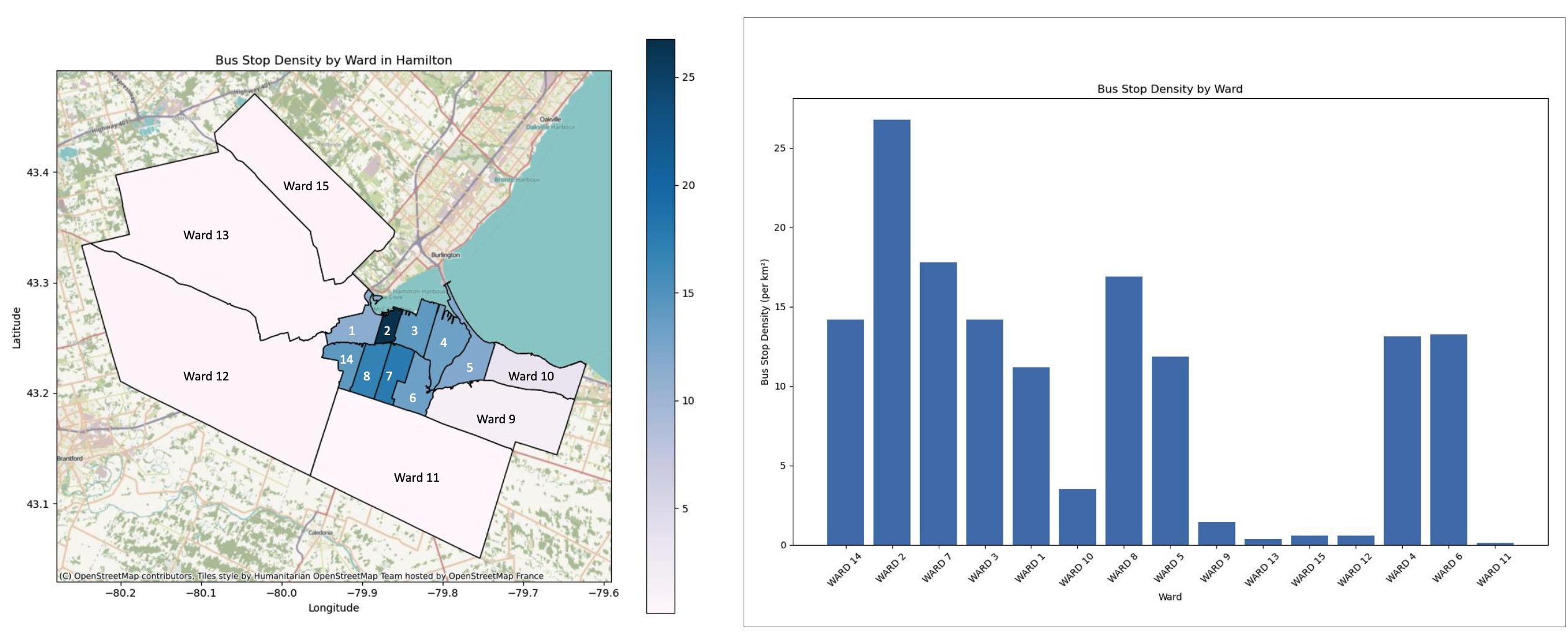1568x644 pixels.
Task: Click the WARD 15 axis label
Action: (x=1308, y=569)
